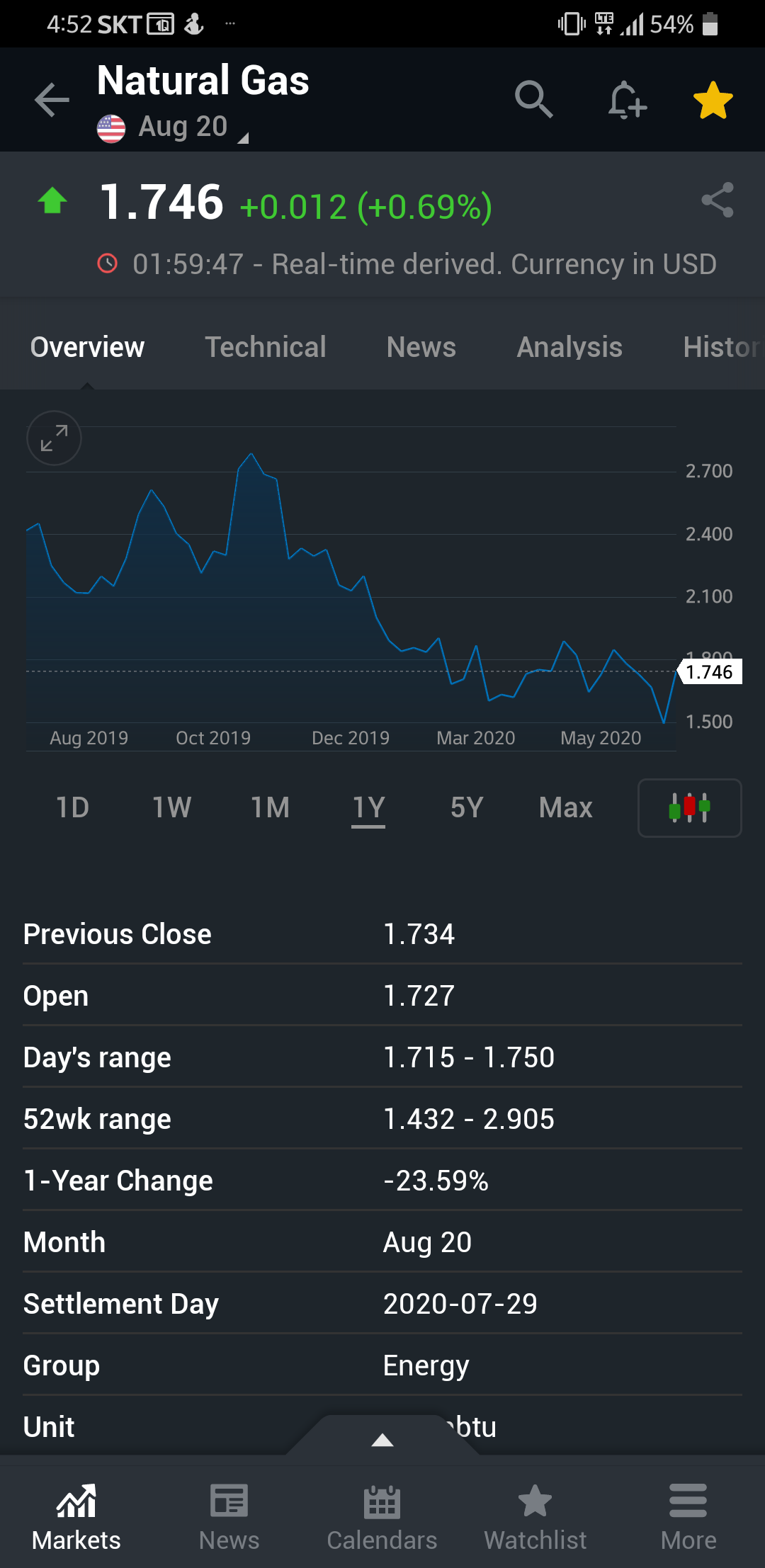765x1568 pixels.
Task: Share this instrument via share icon
Action: tap(718, 200)
